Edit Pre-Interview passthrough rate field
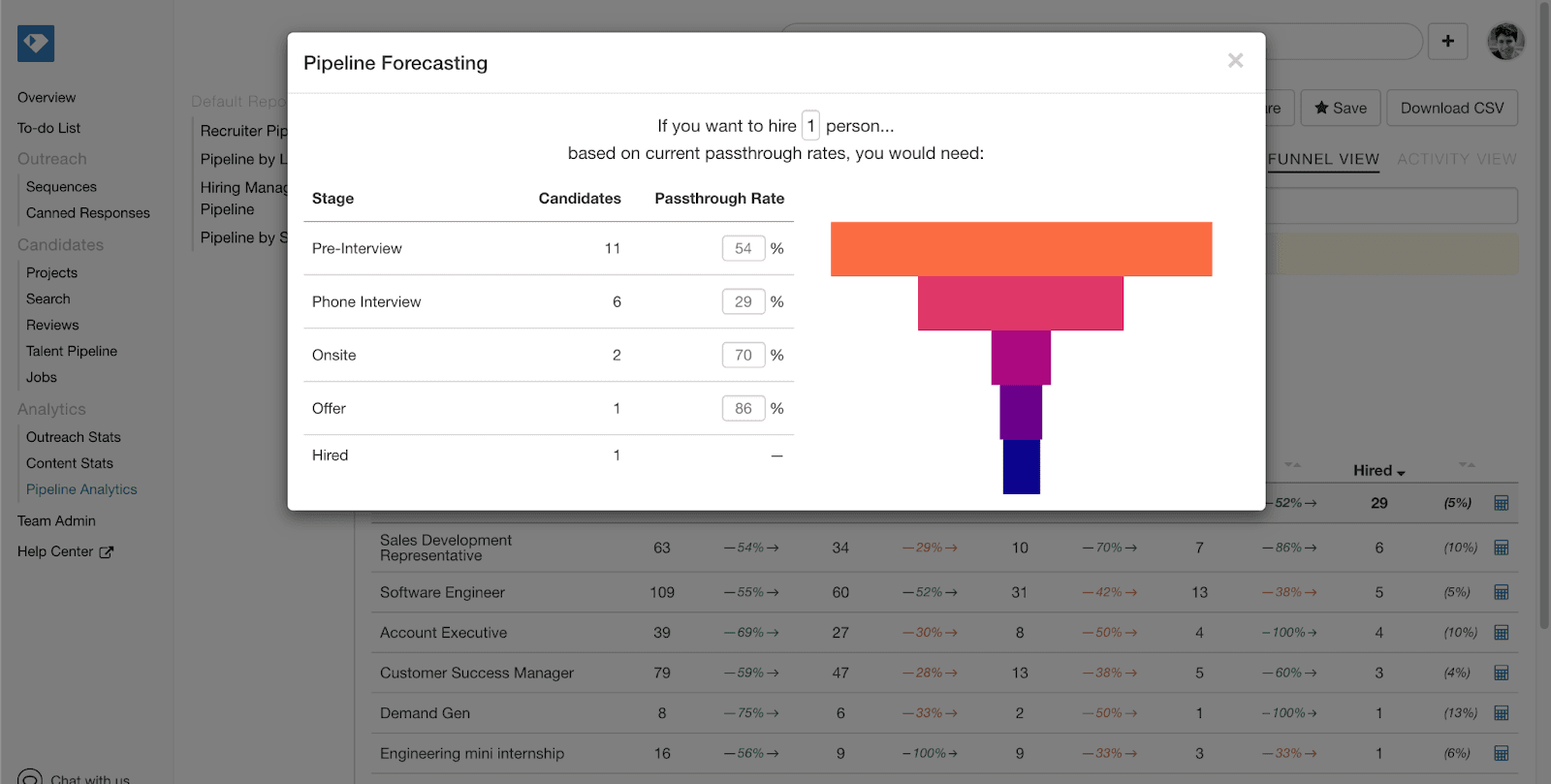This screenshot has height=784, width=1551. click(x=744, y=249)
